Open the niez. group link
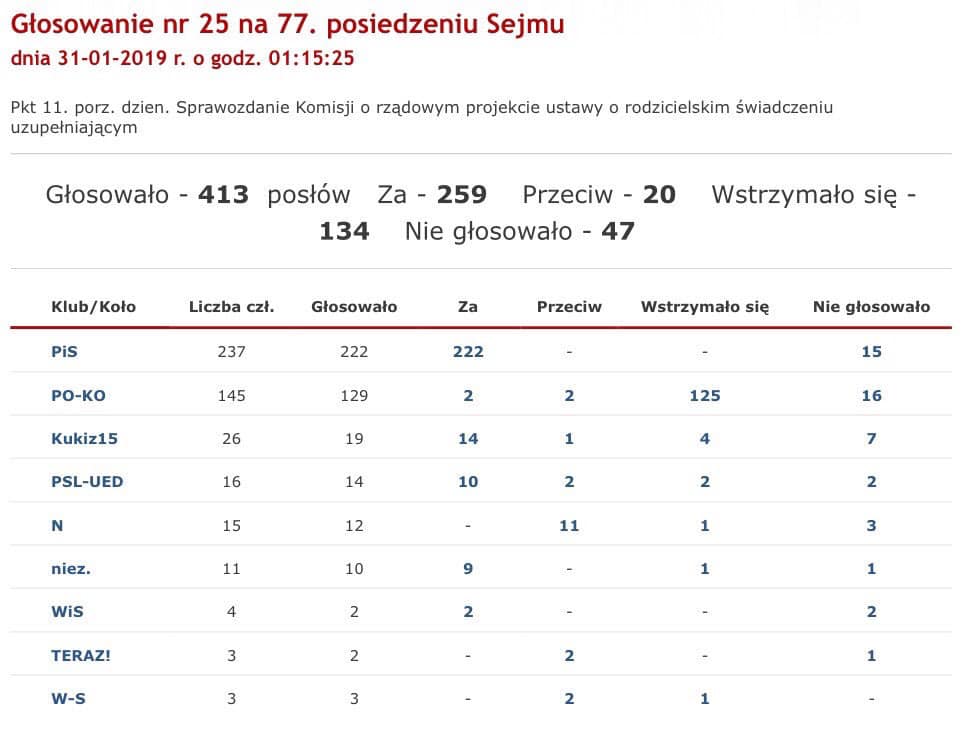Viewport: 966px width, 735px height. 71,568
